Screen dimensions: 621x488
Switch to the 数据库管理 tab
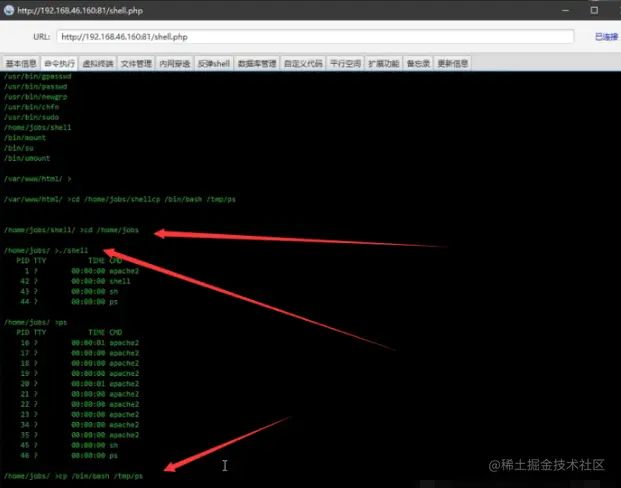coord(257,63)
